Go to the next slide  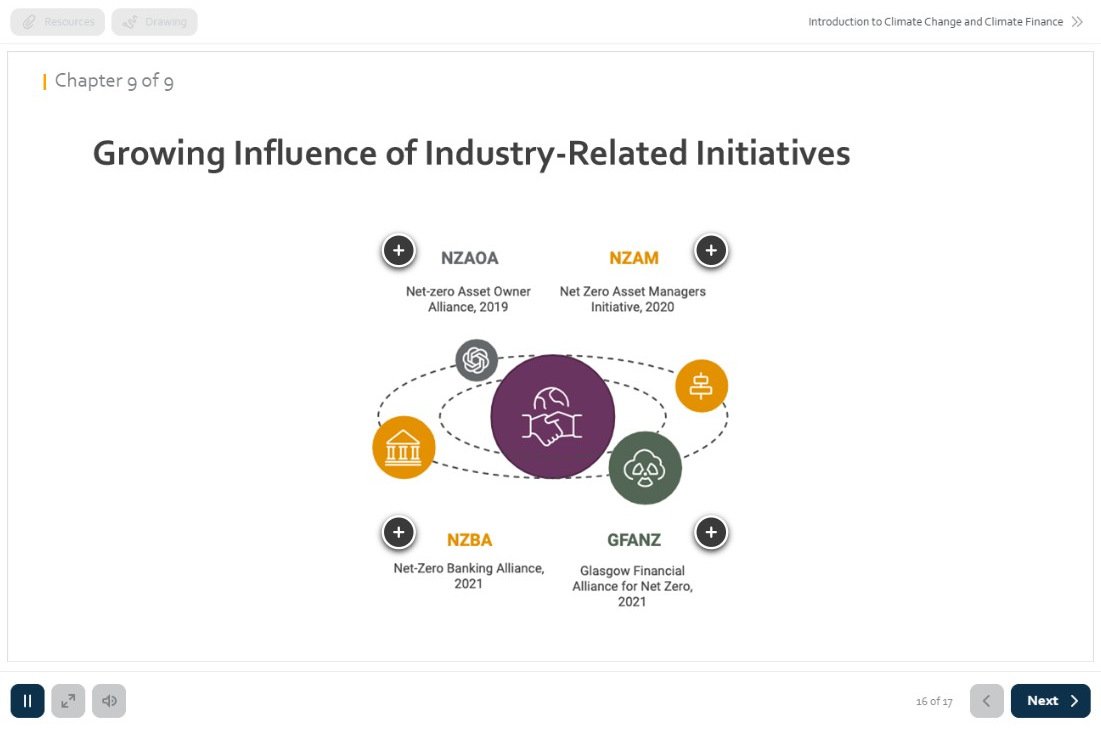(x=1050, y=700)
